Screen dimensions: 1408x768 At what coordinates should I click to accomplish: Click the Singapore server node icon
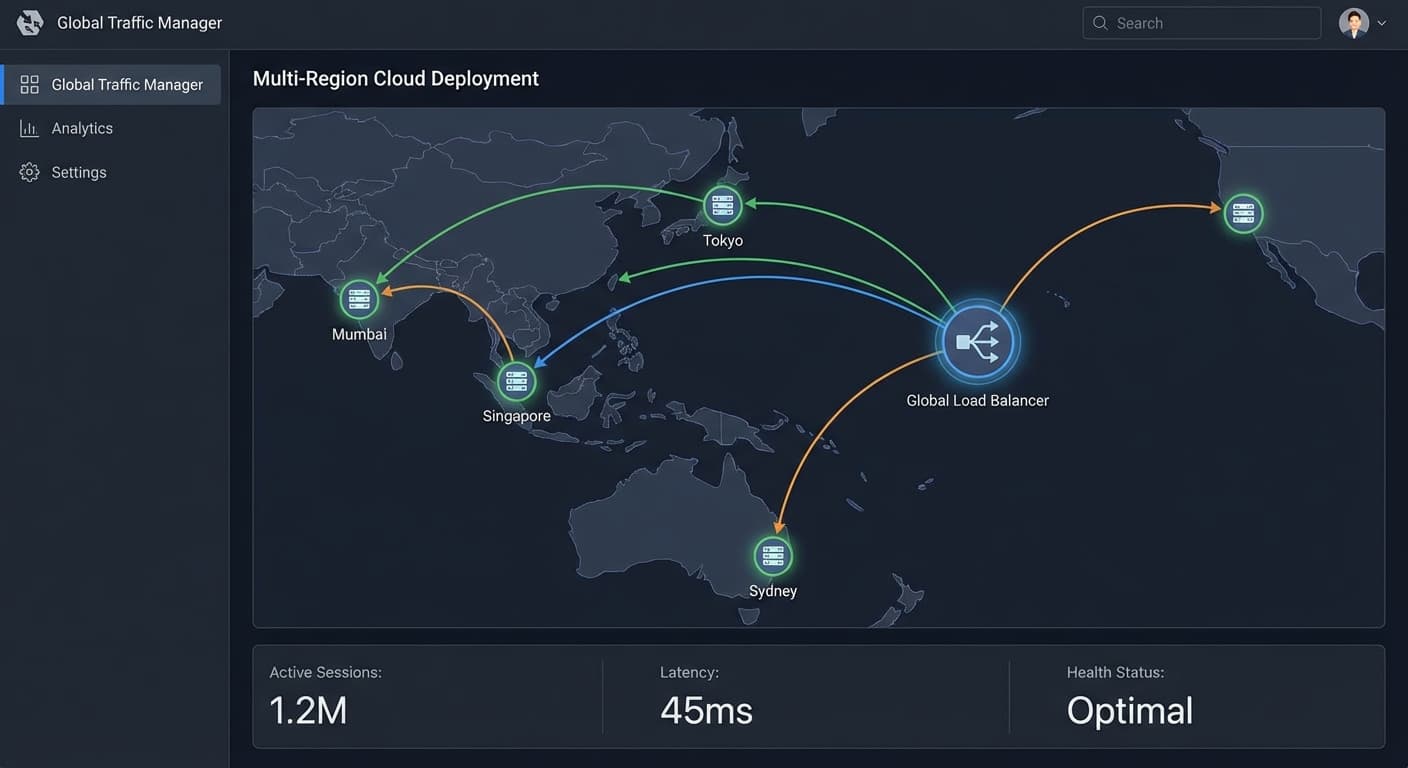[516, 381]
